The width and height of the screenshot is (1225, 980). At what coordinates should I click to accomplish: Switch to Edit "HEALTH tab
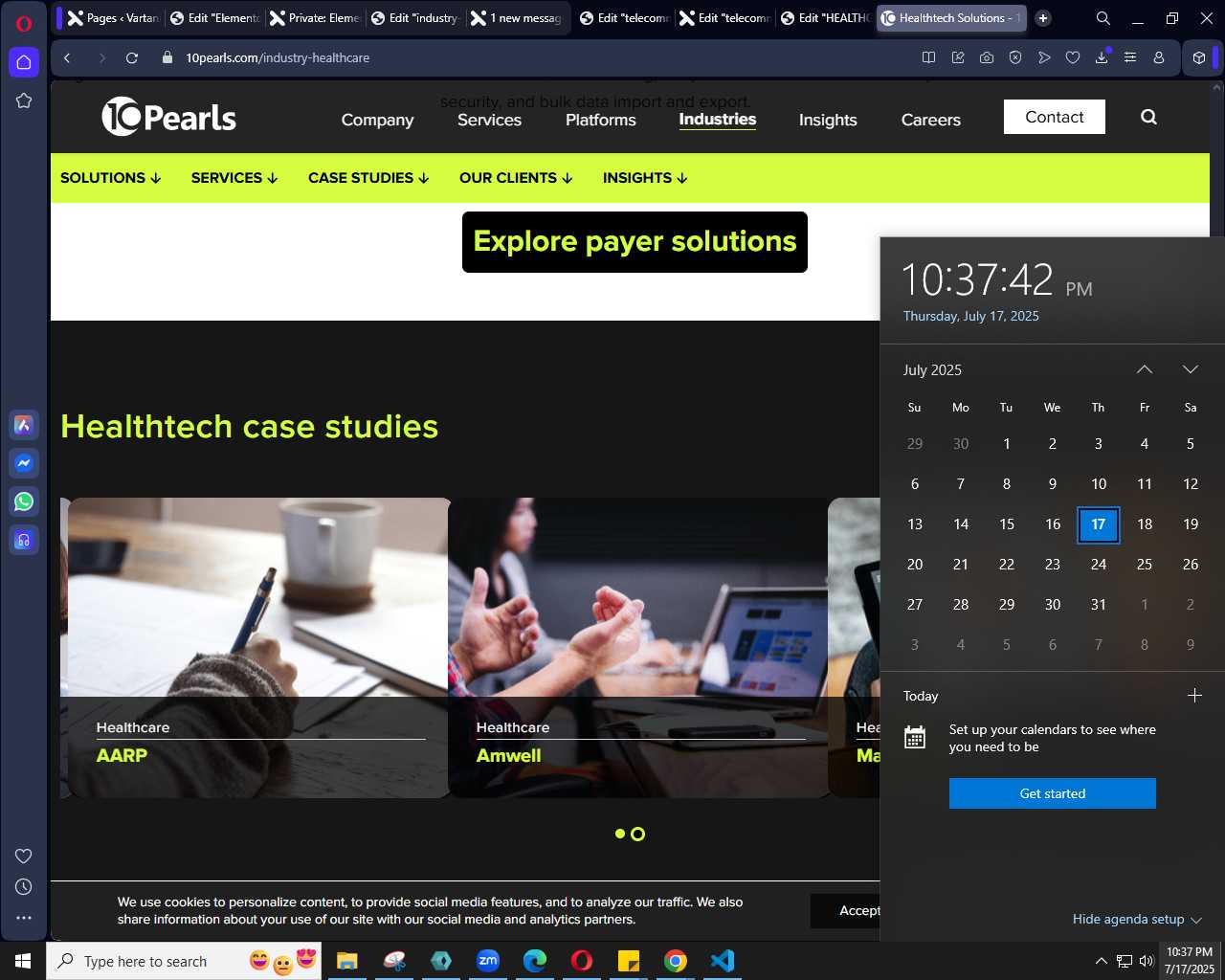coord(824,18)
